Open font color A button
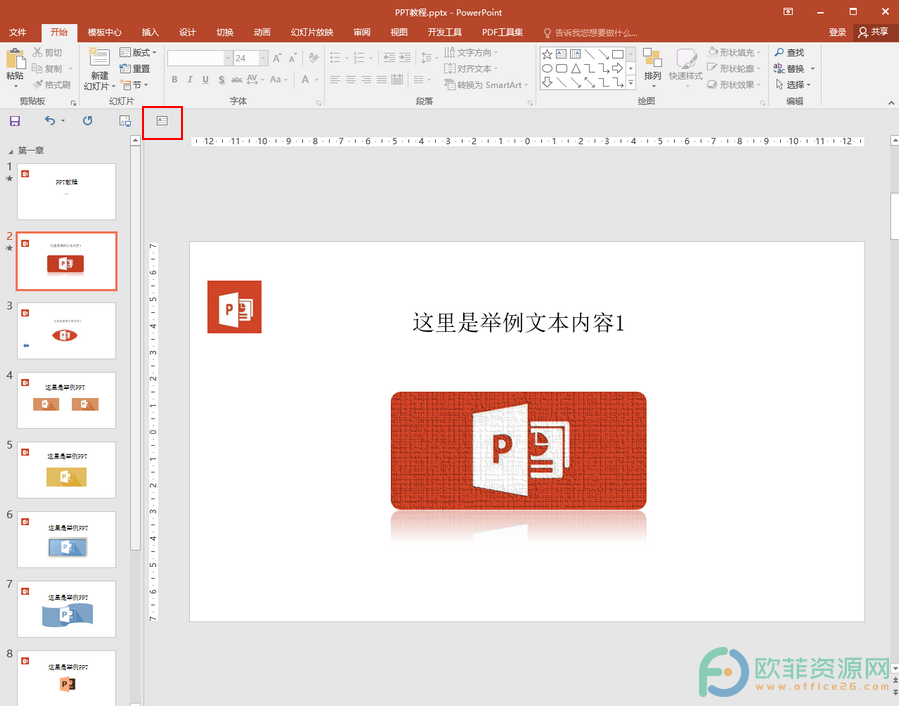The height and width of the screenshot is (706, 899). (306, 80)
